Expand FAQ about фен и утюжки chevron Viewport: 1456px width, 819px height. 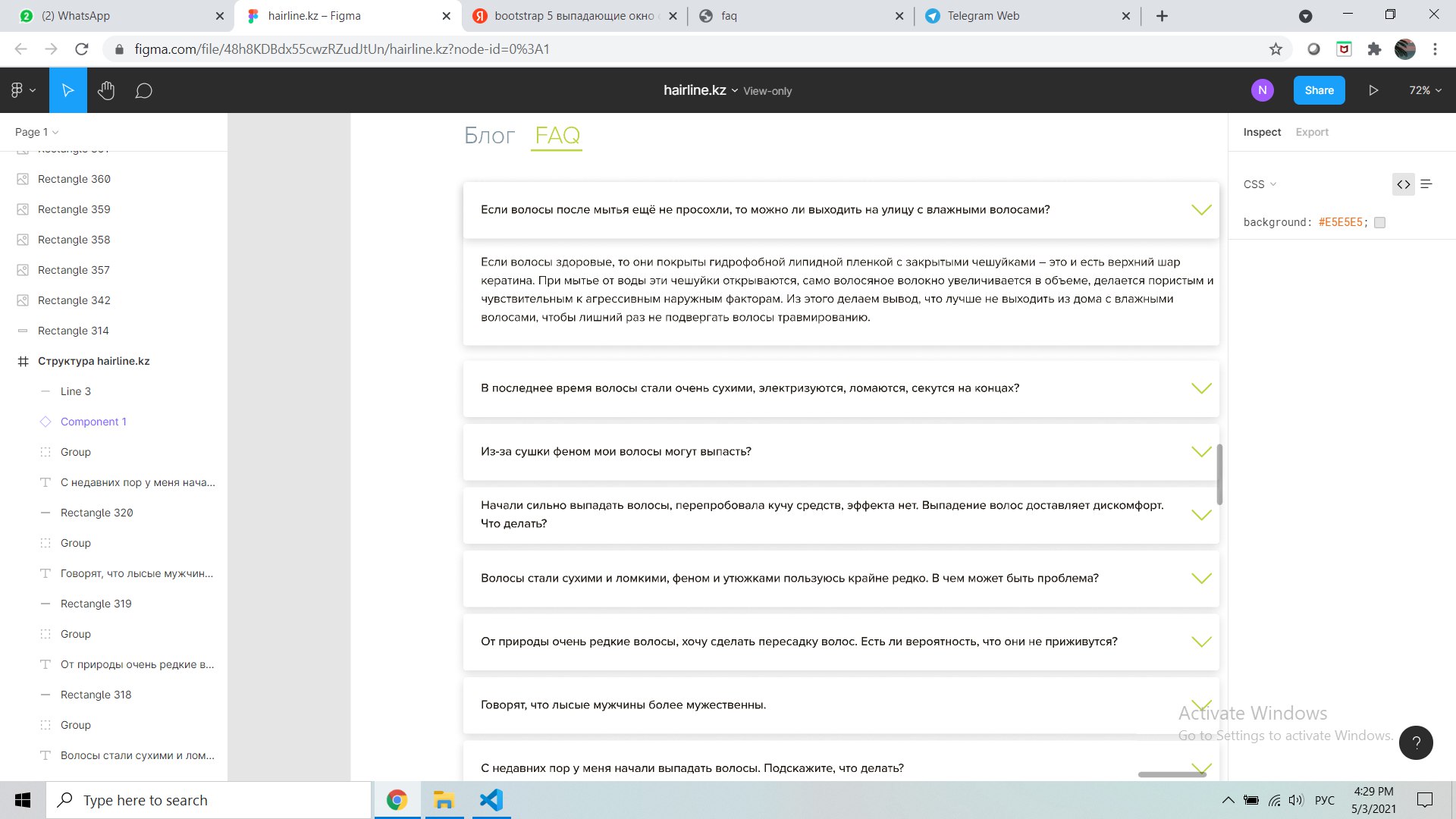tap(1201, 579)
